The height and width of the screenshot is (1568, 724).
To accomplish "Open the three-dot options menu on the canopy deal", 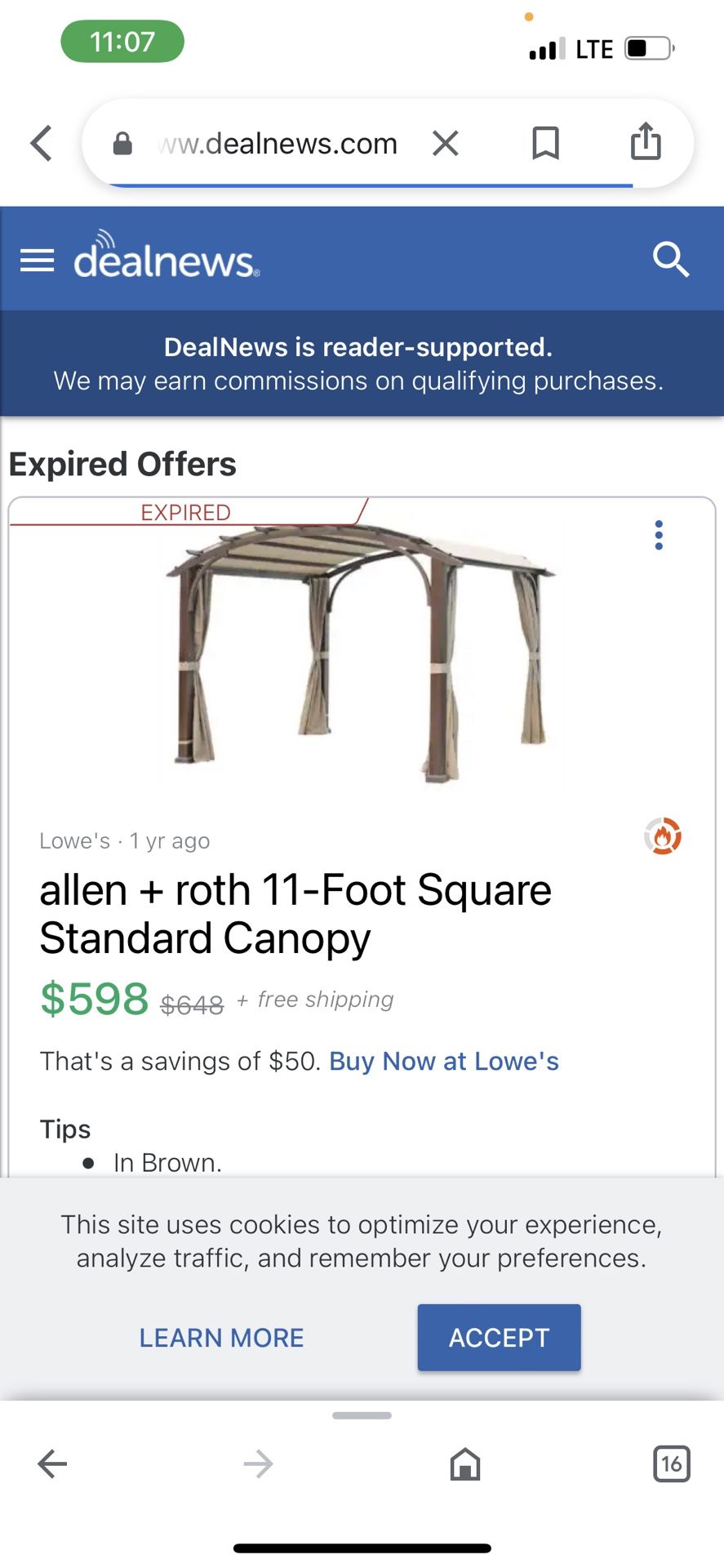I will [x=659, y=535].
